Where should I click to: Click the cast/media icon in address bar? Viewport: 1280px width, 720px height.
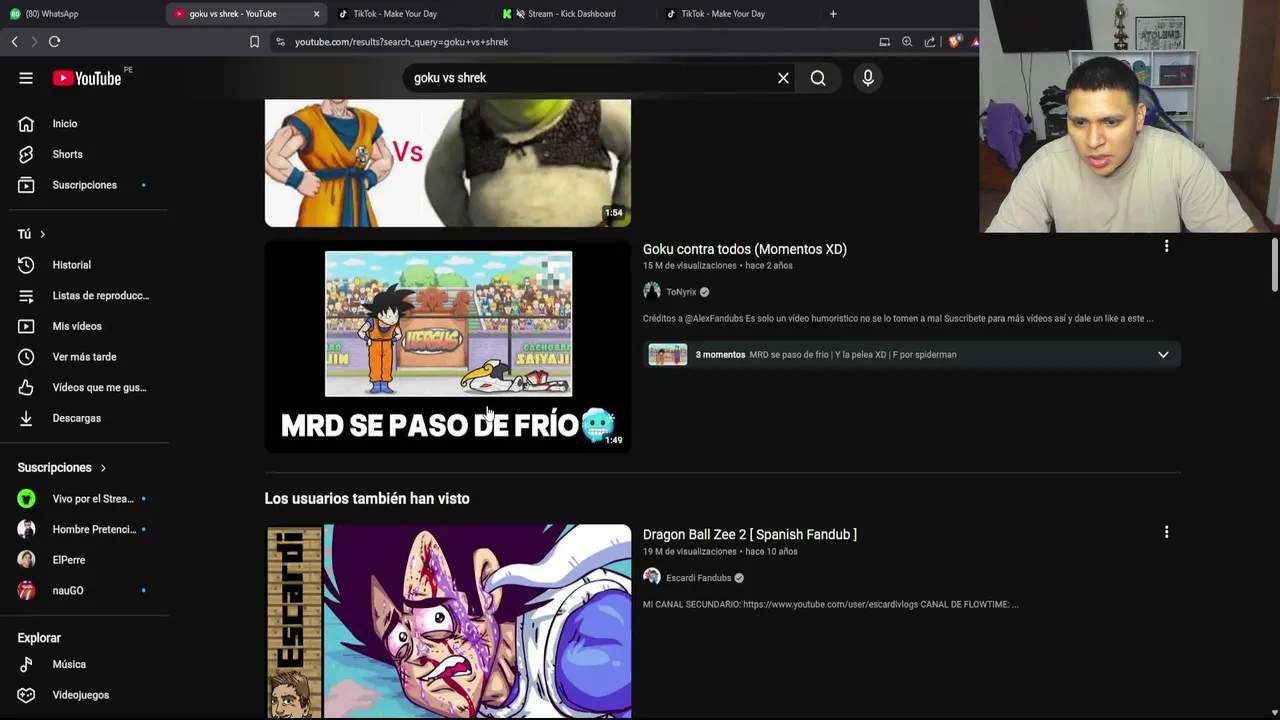[884, 42]
